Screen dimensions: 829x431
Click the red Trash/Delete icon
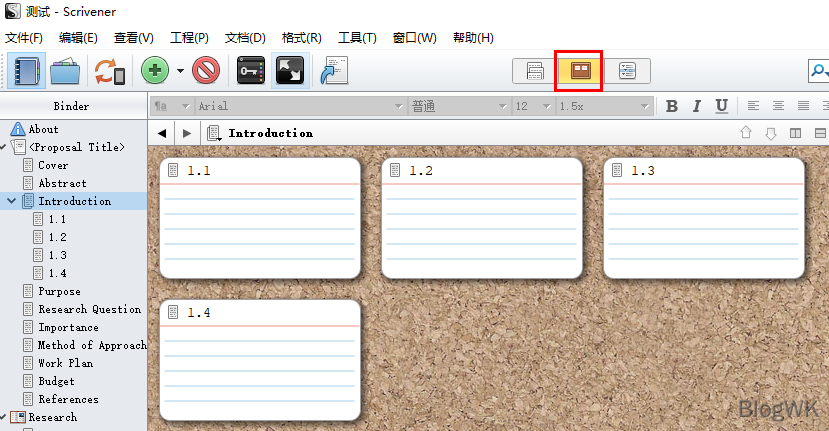pos(206,71)
